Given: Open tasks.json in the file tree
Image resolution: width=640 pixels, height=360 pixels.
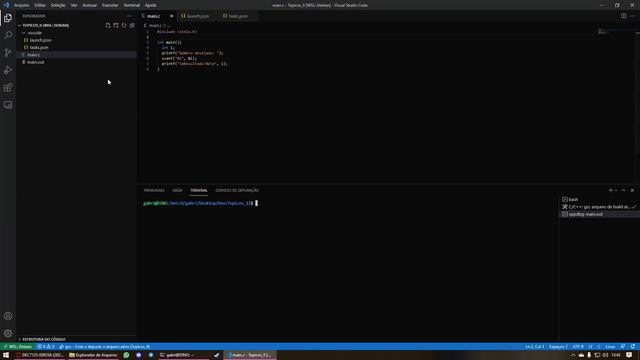Looking at the screenshot, I should [x=39, y=47].
